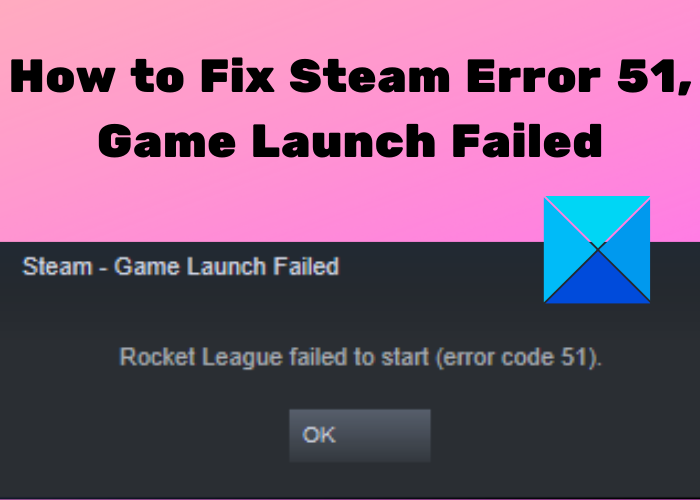Click the words 'How to' in the headline
The width and height of the screenshot is (700, 500).
(97, 76)
